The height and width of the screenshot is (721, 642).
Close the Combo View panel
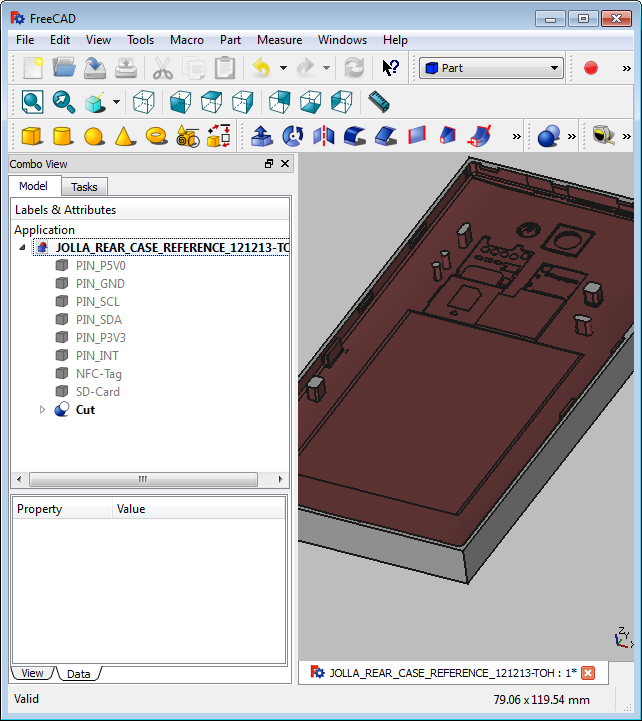285,164
